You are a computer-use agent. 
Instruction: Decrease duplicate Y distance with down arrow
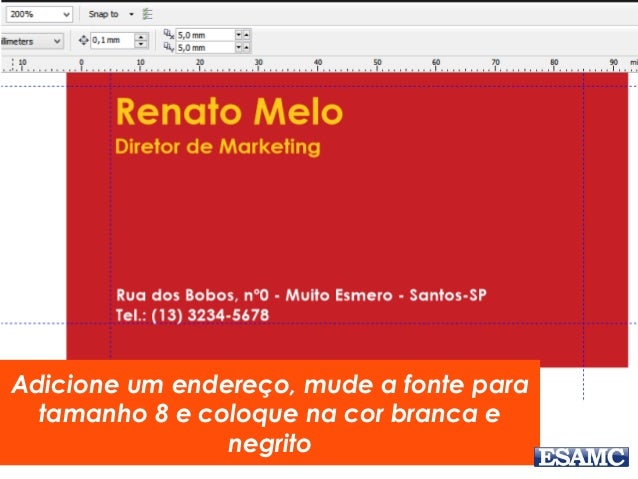[x=238, y=48]
